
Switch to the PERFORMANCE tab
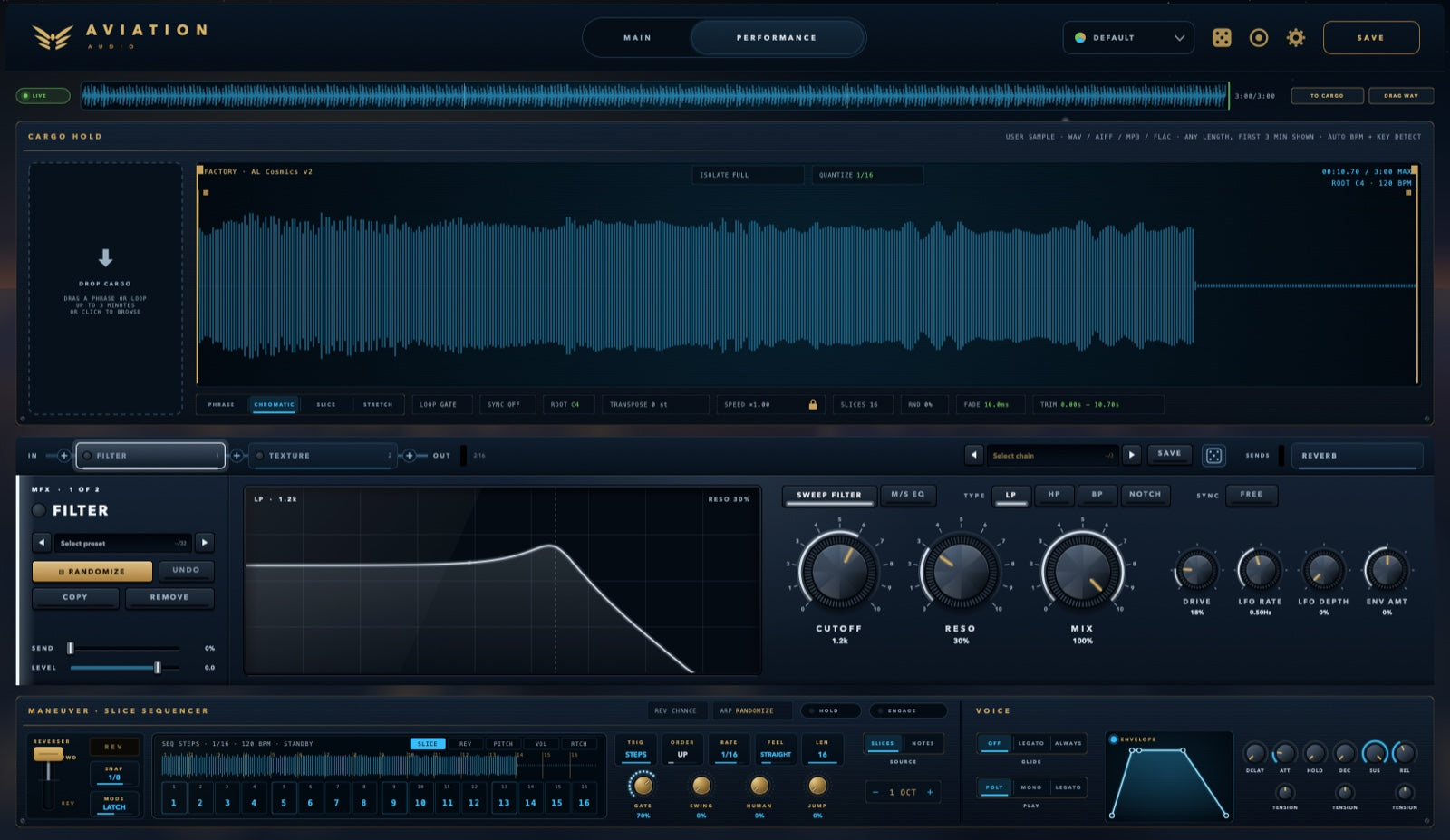tap(777, 38)
